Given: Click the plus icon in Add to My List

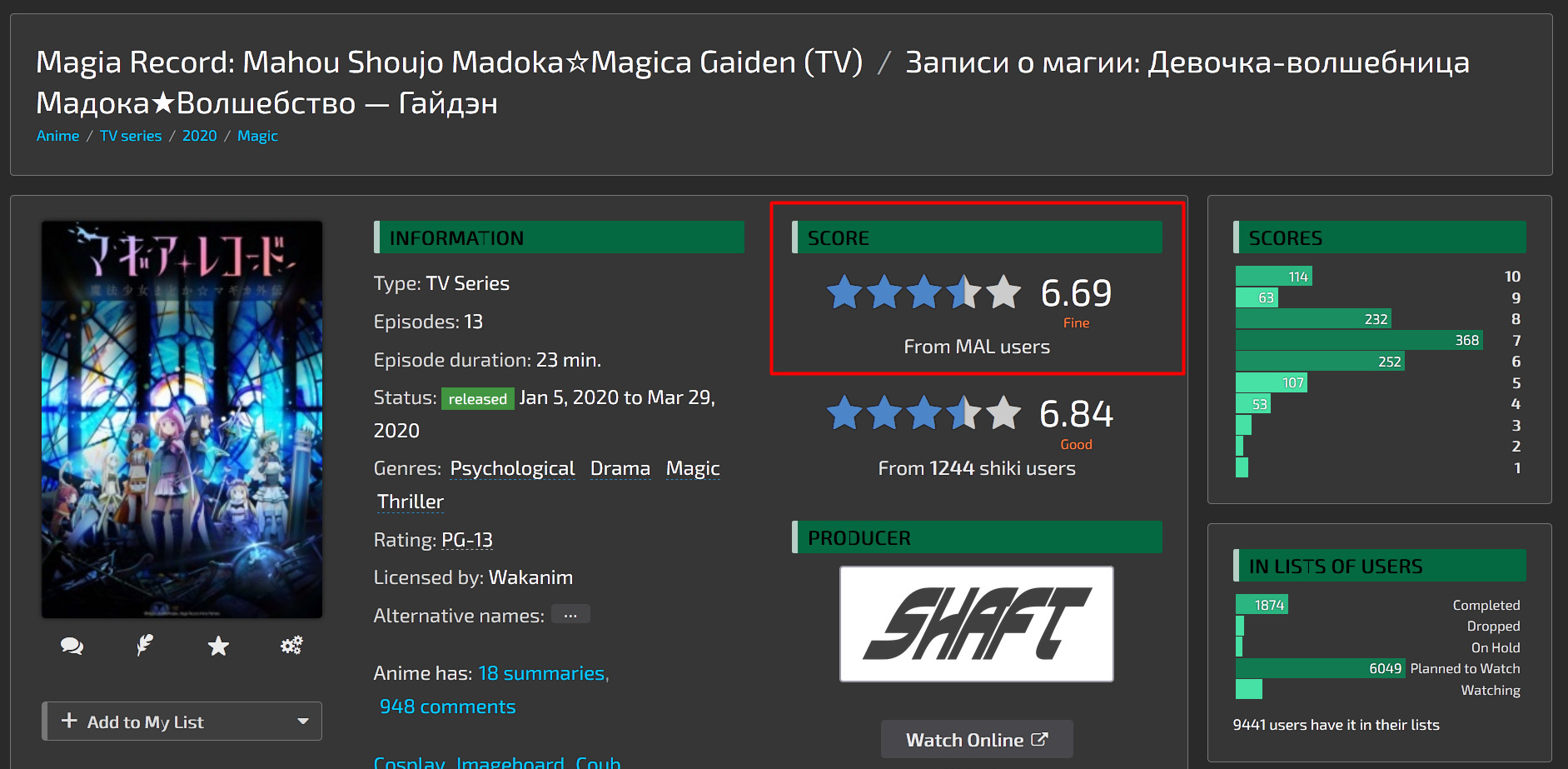Looking at the screenshot, I should point(69,721).
